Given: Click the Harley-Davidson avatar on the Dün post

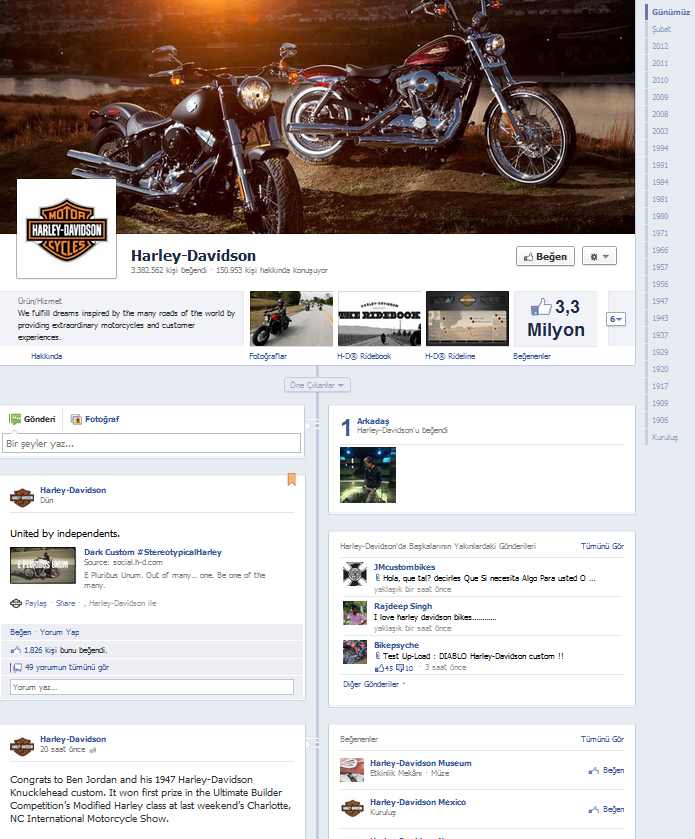Looking at the screenshot, I should (22, 497).
